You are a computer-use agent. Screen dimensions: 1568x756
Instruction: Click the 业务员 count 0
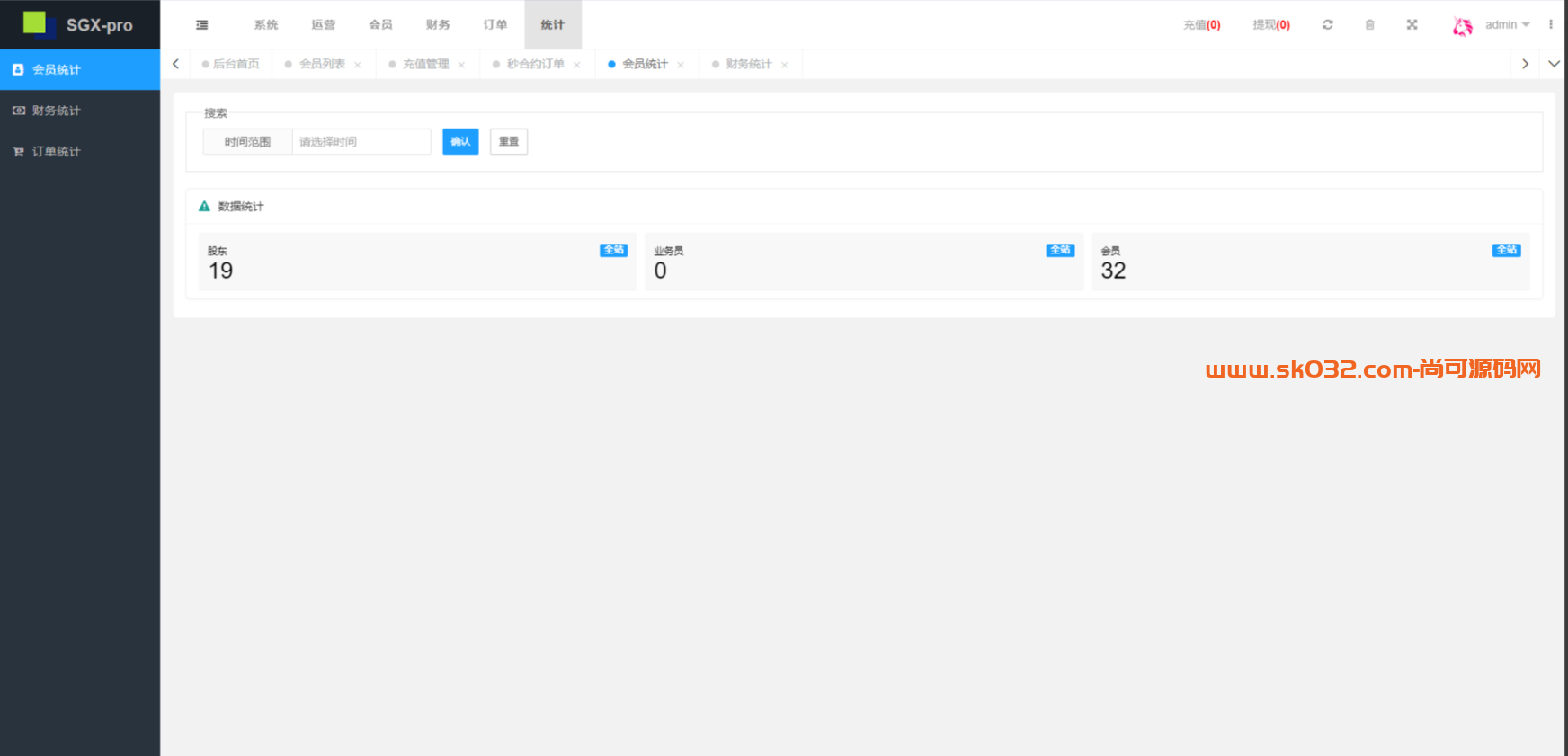661,271
